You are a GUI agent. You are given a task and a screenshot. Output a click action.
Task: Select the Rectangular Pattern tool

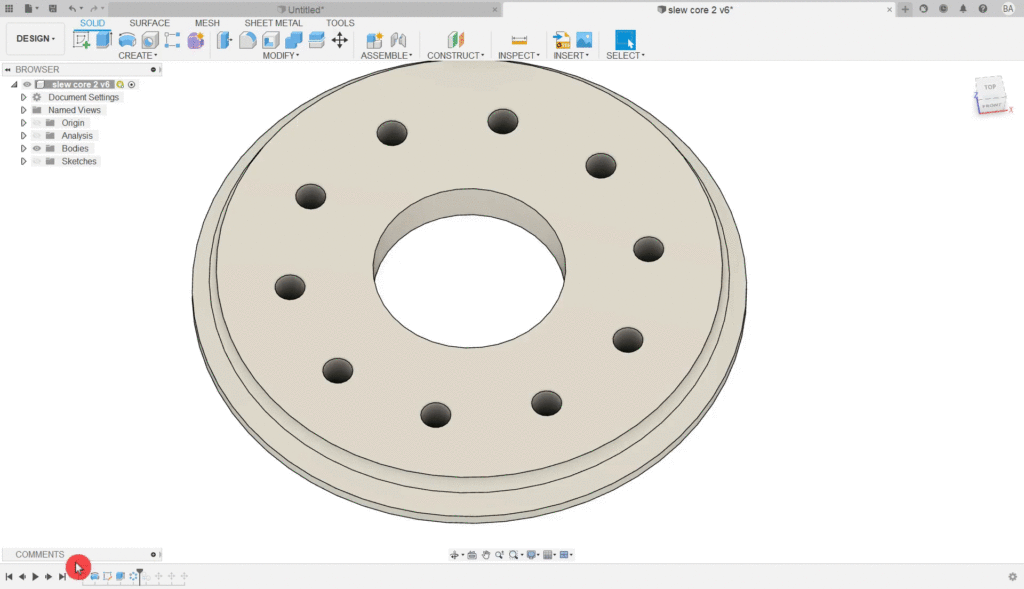click(172, 40)
